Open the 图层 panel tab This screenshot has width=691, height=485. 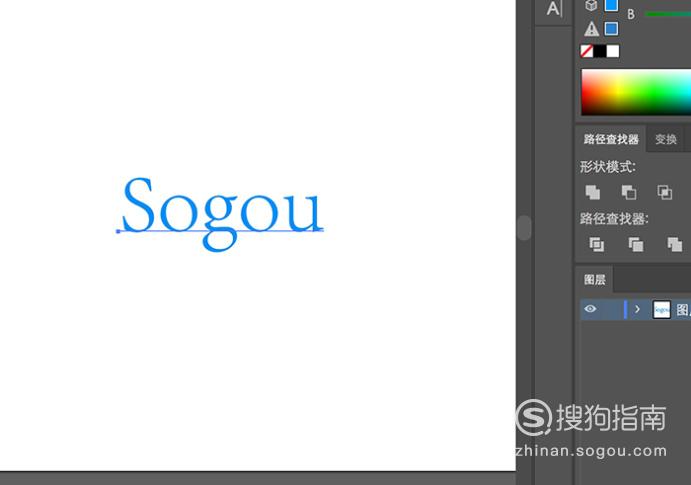click(x=594, y=280)
